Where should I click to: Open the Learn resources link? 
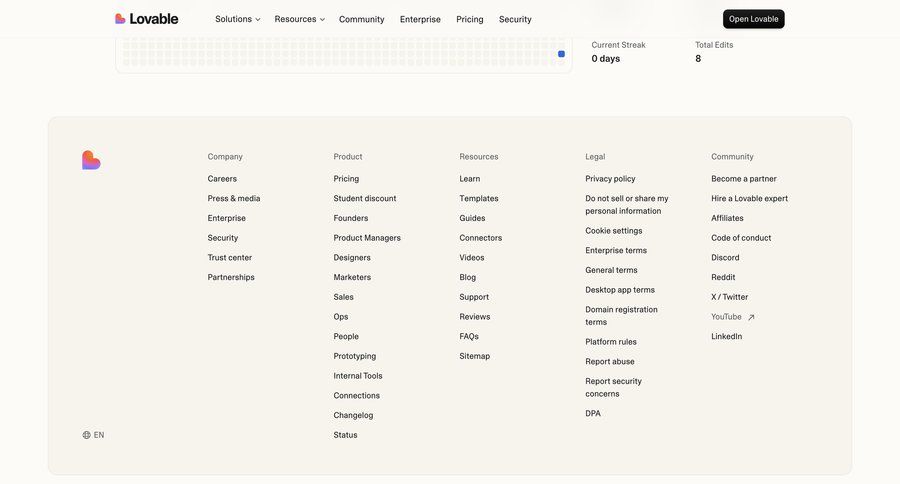coord(470,179)
